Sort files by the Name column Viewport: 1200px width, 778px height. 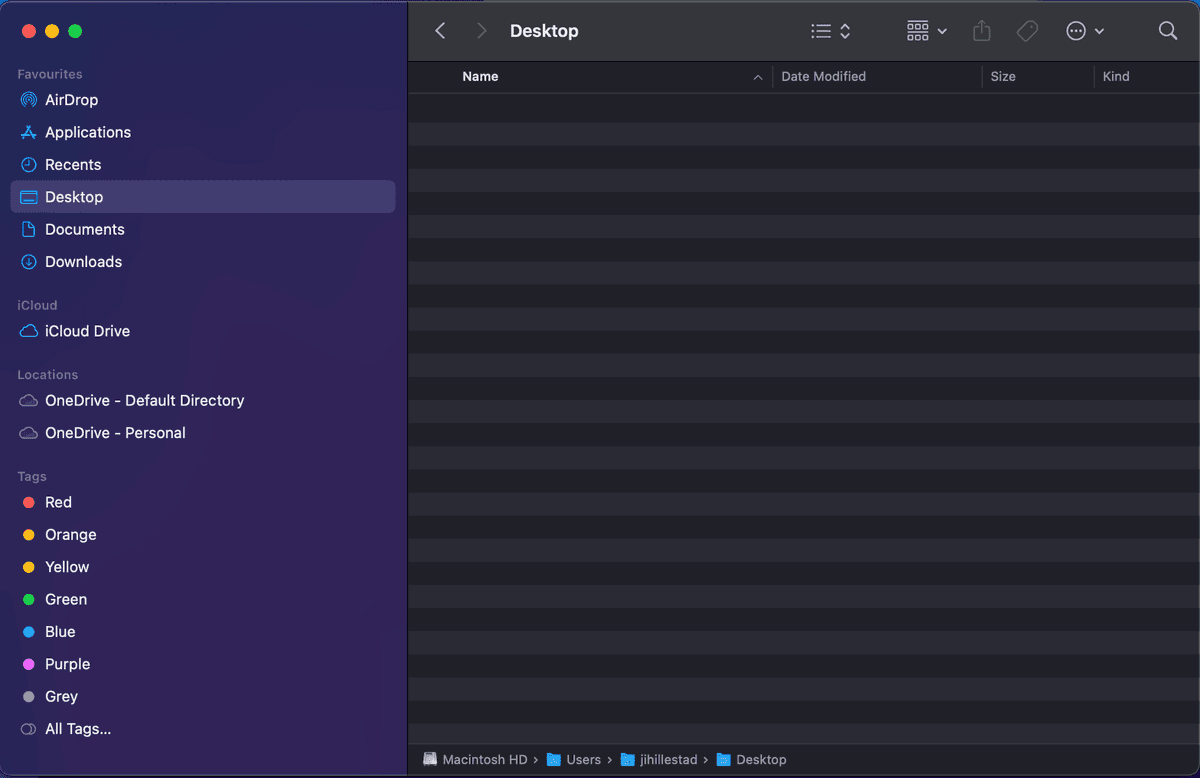tap(480, 77)
